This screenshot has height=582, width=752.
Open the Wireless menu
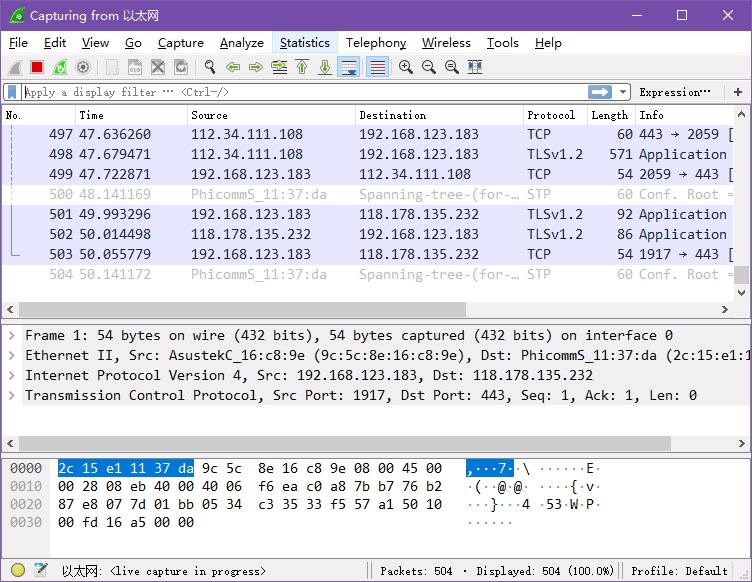click(446, 43)
